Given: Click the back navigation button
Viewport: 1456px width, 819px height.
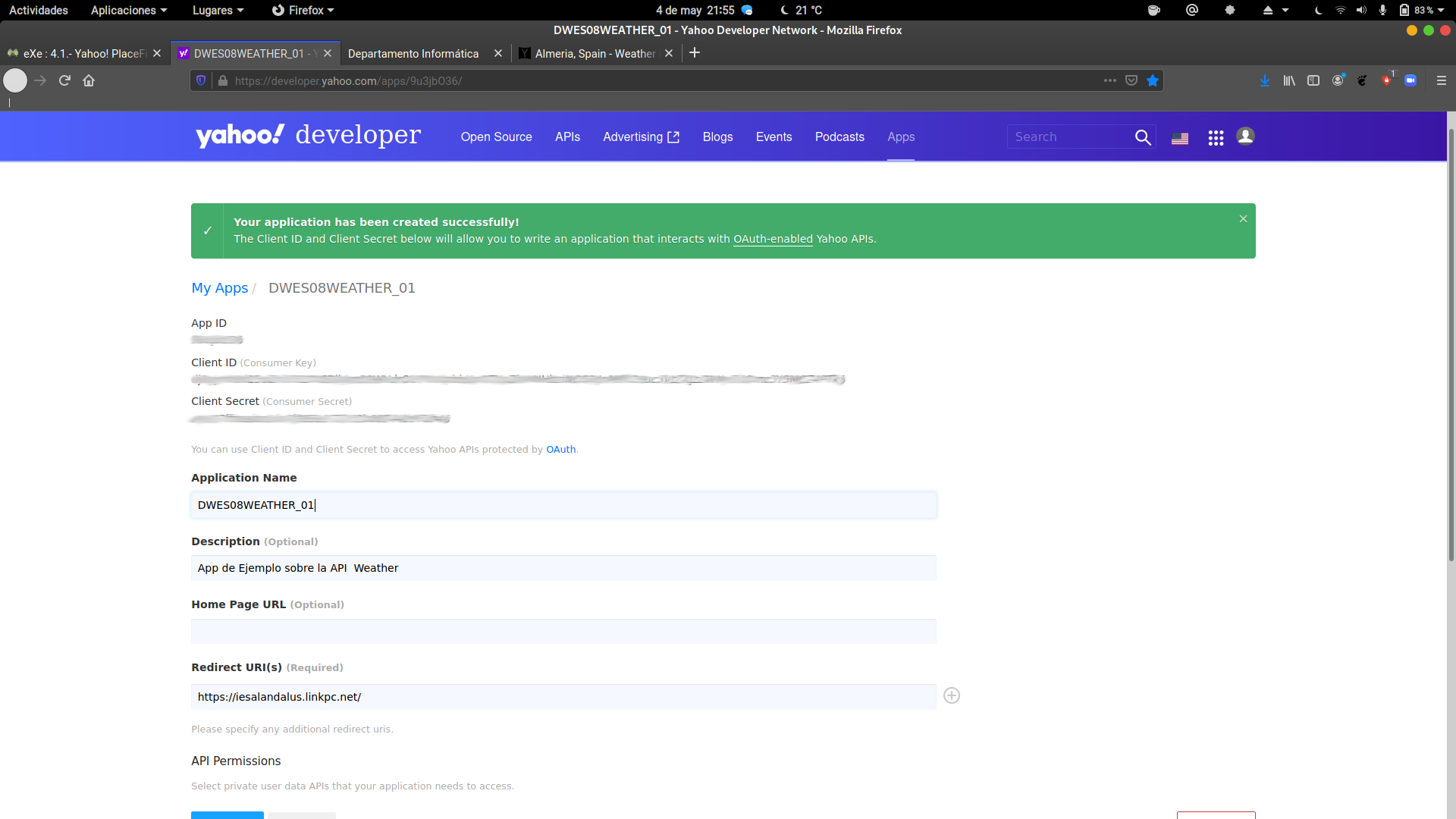Looking at the screenshot, I should (15, 80).
